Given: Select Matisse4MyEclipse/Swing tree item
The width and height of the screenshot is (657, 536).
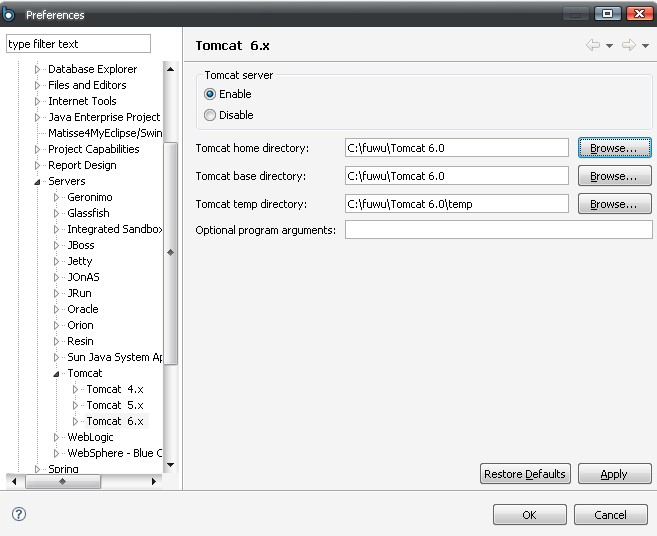Looking at the screenshot, I should [x=105, y=133].
